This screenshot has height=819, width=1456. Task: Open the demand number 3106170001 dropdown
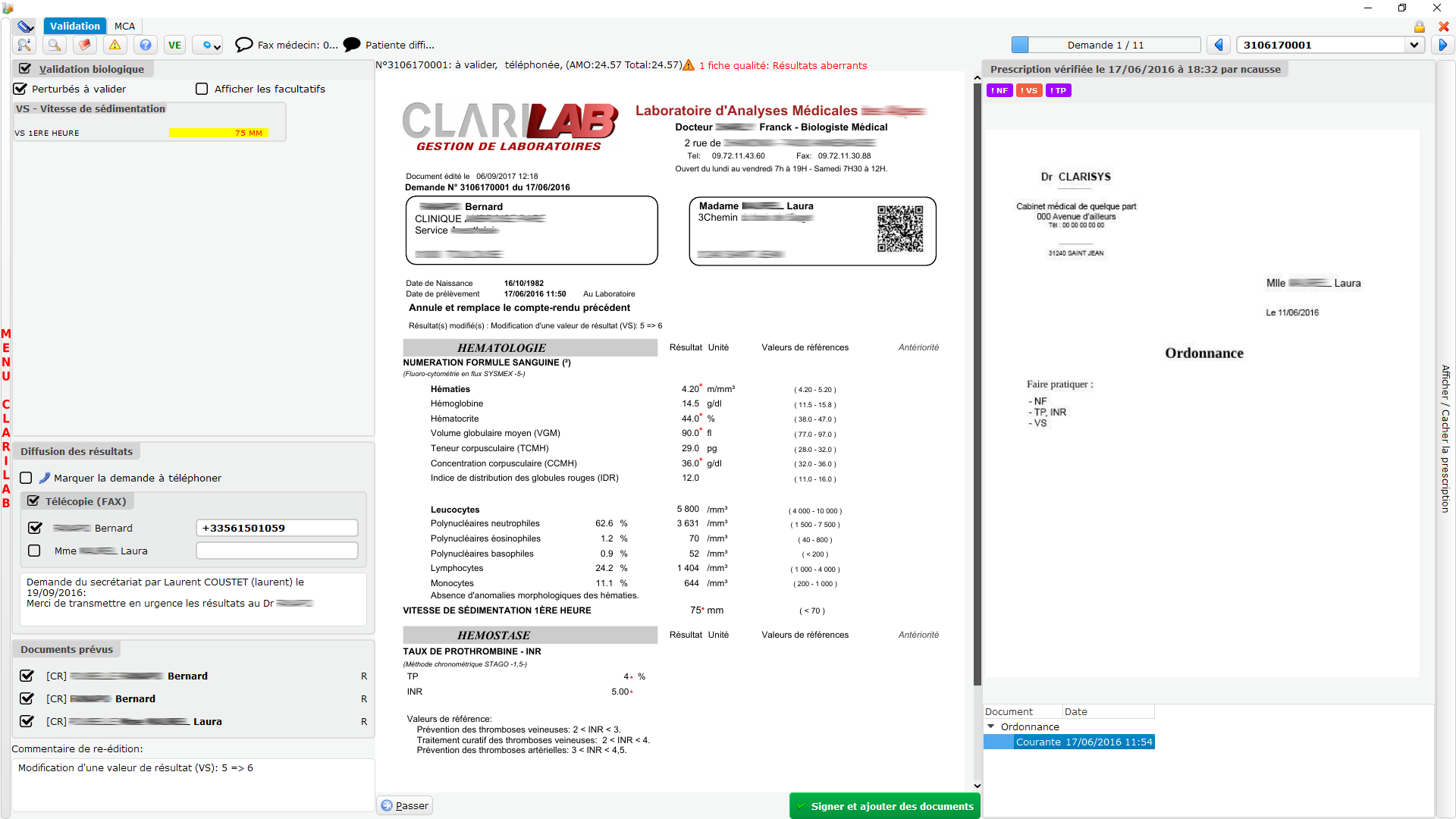1414,45
